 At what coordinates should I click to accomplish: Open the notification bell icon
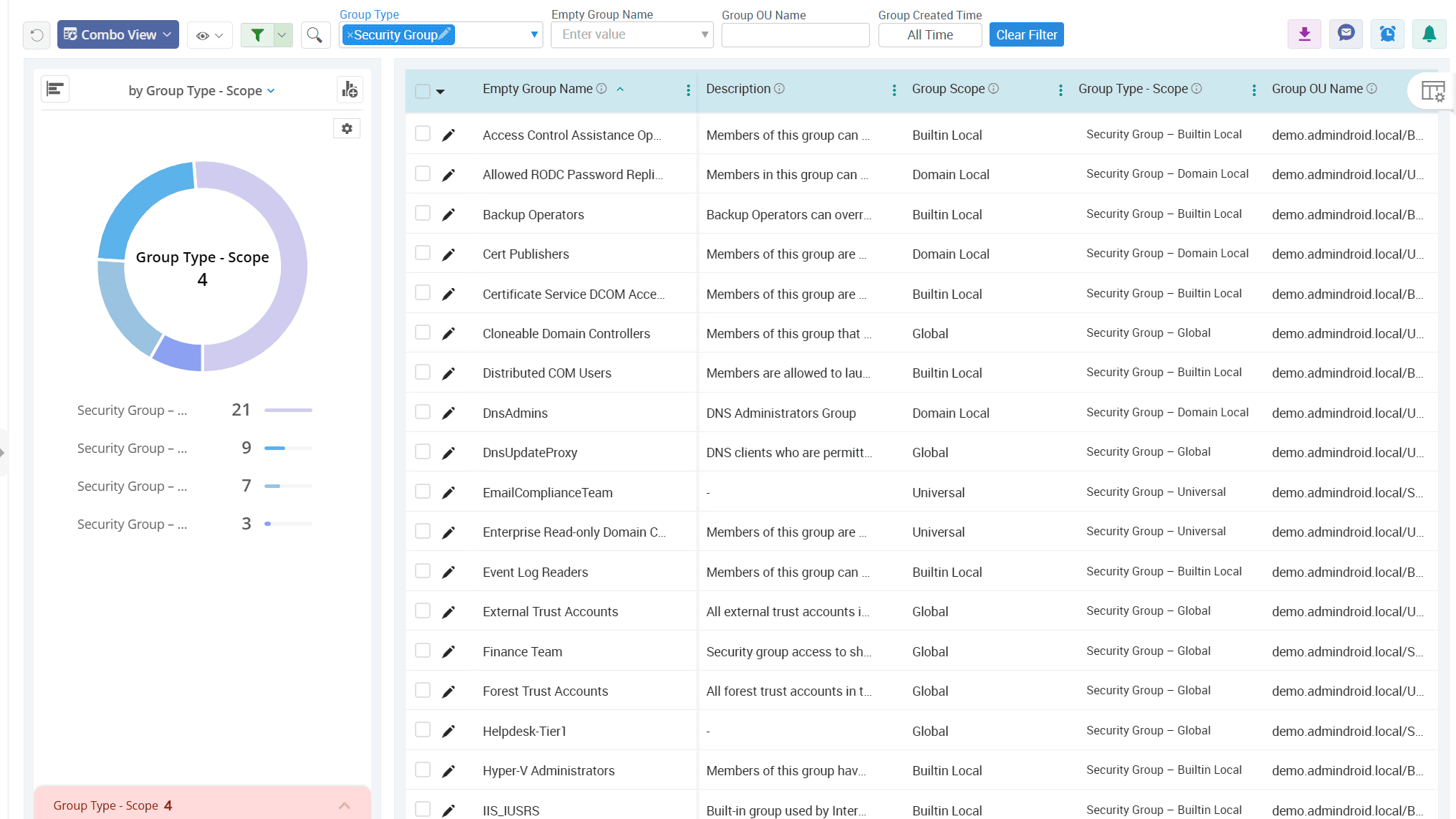point(1429,34)
